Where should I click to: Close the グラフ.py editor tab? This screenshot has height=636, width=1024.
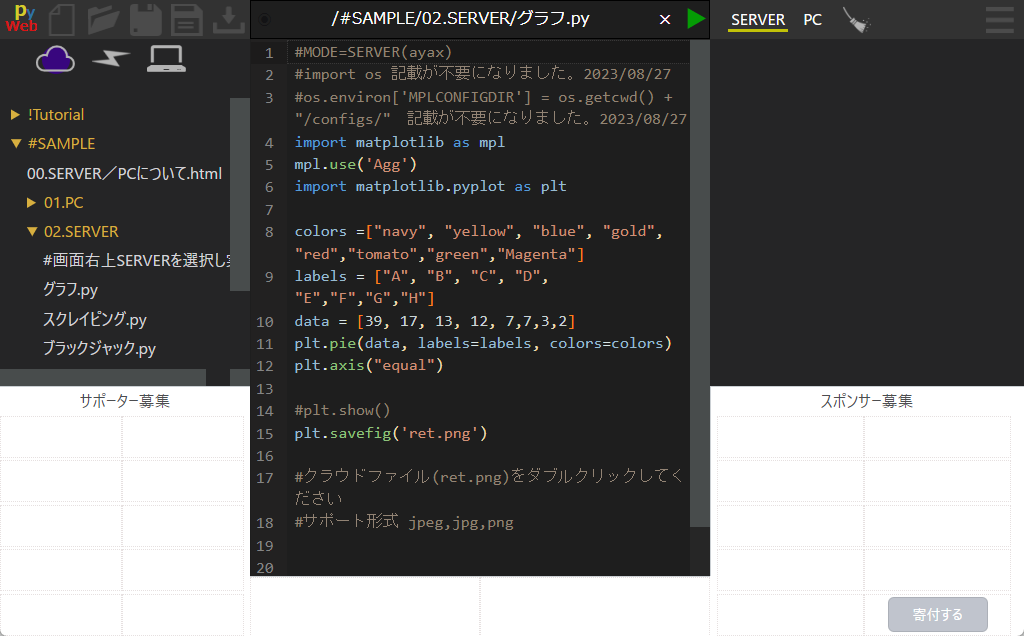664,18
